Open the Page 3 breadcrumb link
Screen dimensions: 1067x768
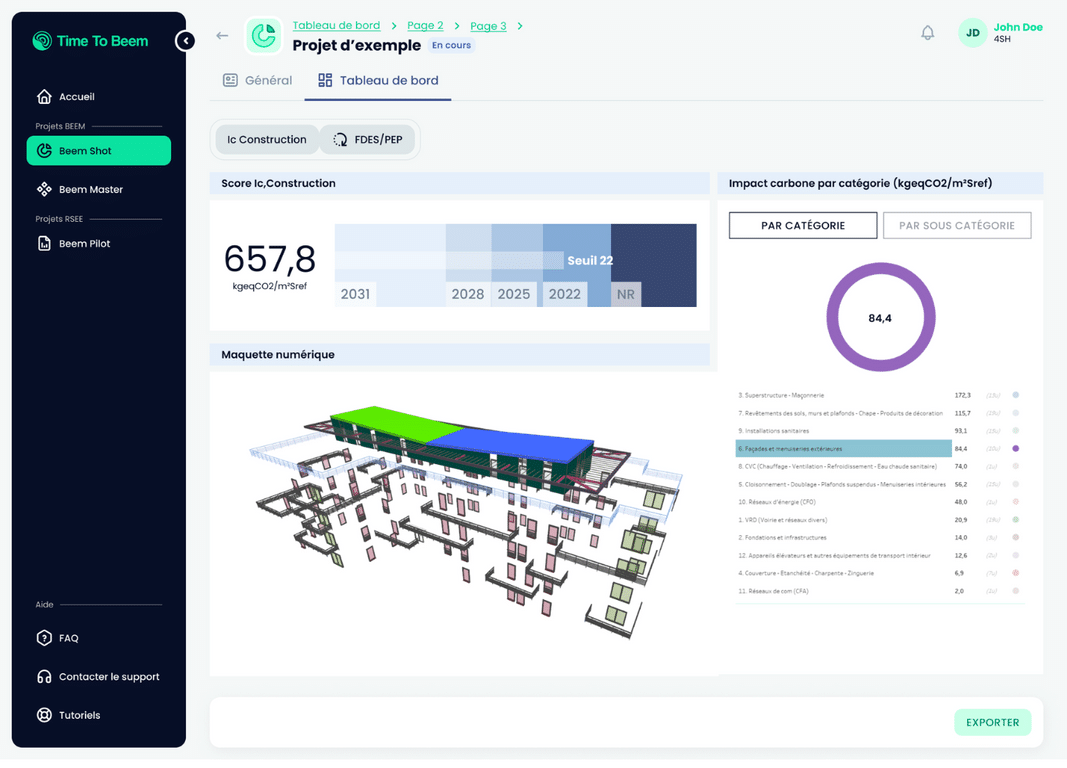tap(489, 27)
